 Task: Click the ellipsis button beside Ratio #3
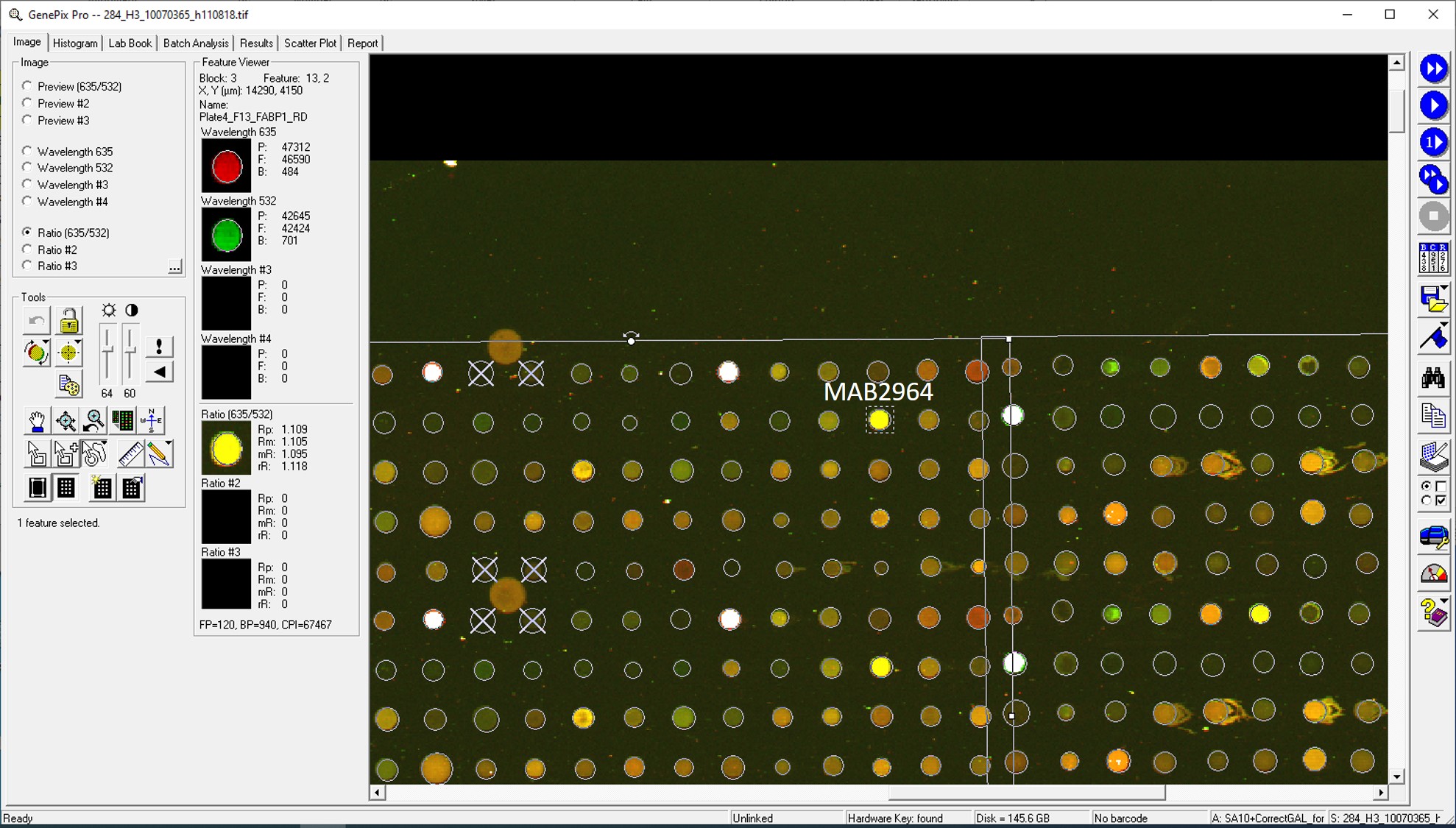[174, 266]
